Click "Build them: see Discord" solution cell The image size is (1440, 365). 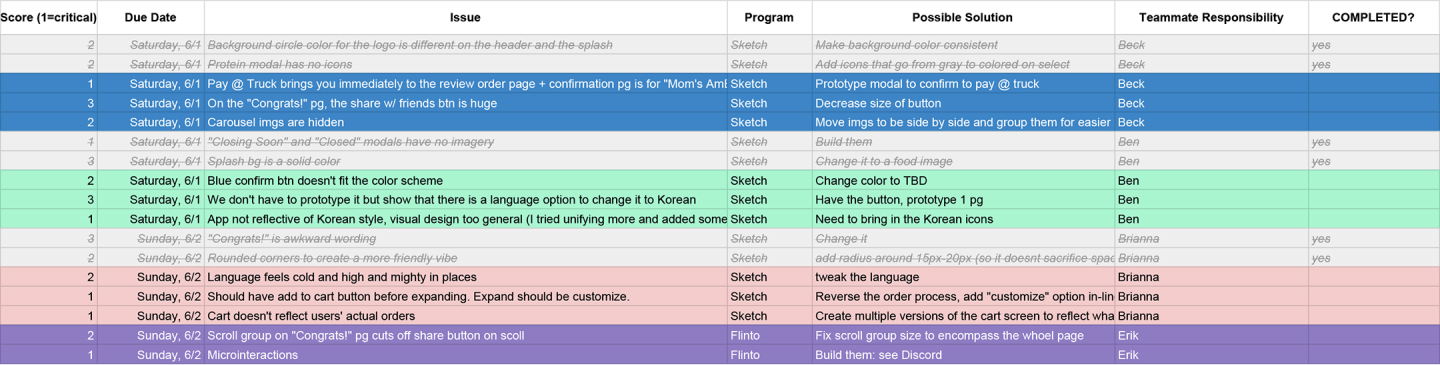tap(963, 355)
